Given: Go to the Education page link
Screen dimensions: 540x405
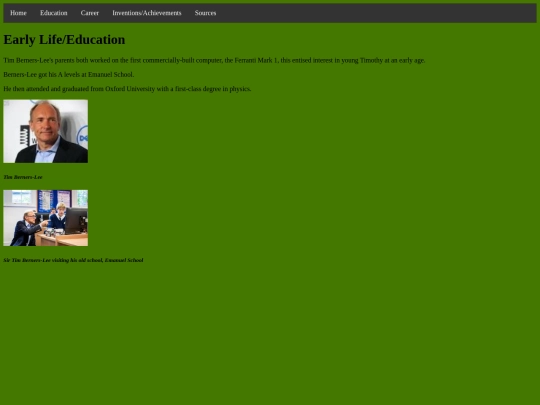Looking at the screenshot, I should pos(54,13).
